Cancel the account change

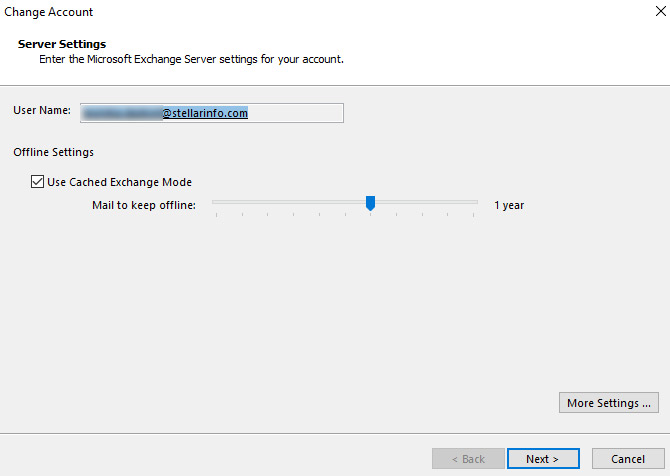pos(627,459)
